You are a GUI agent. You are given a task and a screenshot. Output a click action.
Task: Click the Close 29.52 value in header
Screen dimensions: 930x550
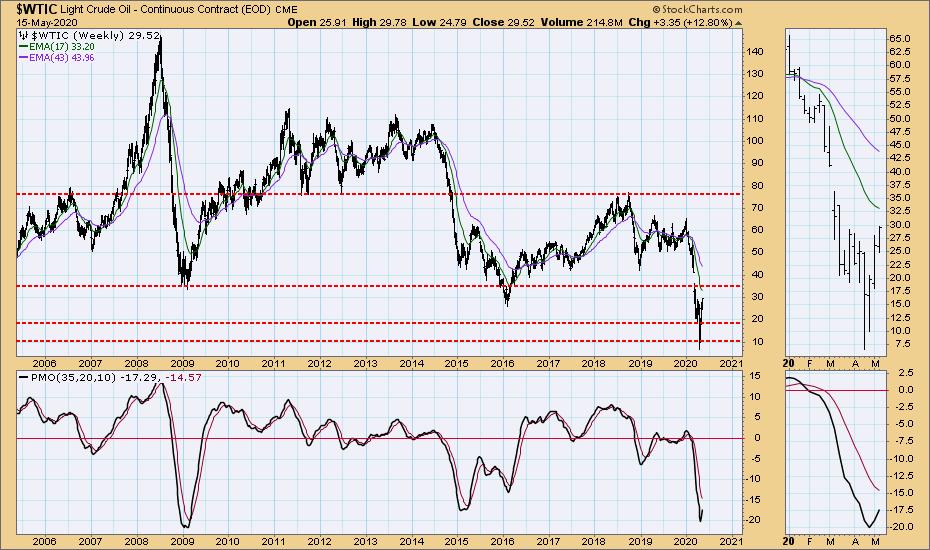[x=504, y=23]
